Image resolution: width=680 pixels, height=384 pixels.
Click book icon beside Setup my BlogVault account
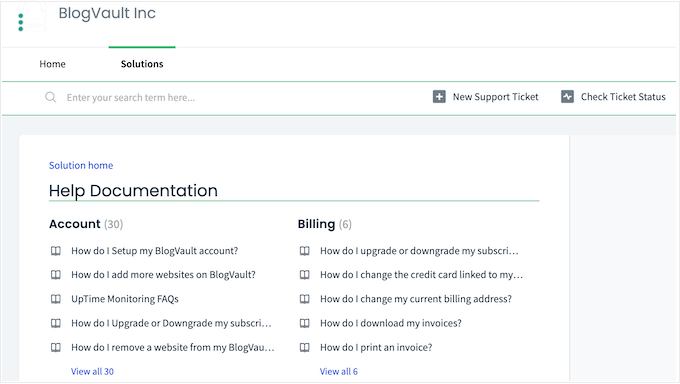(x=56, y=251)
